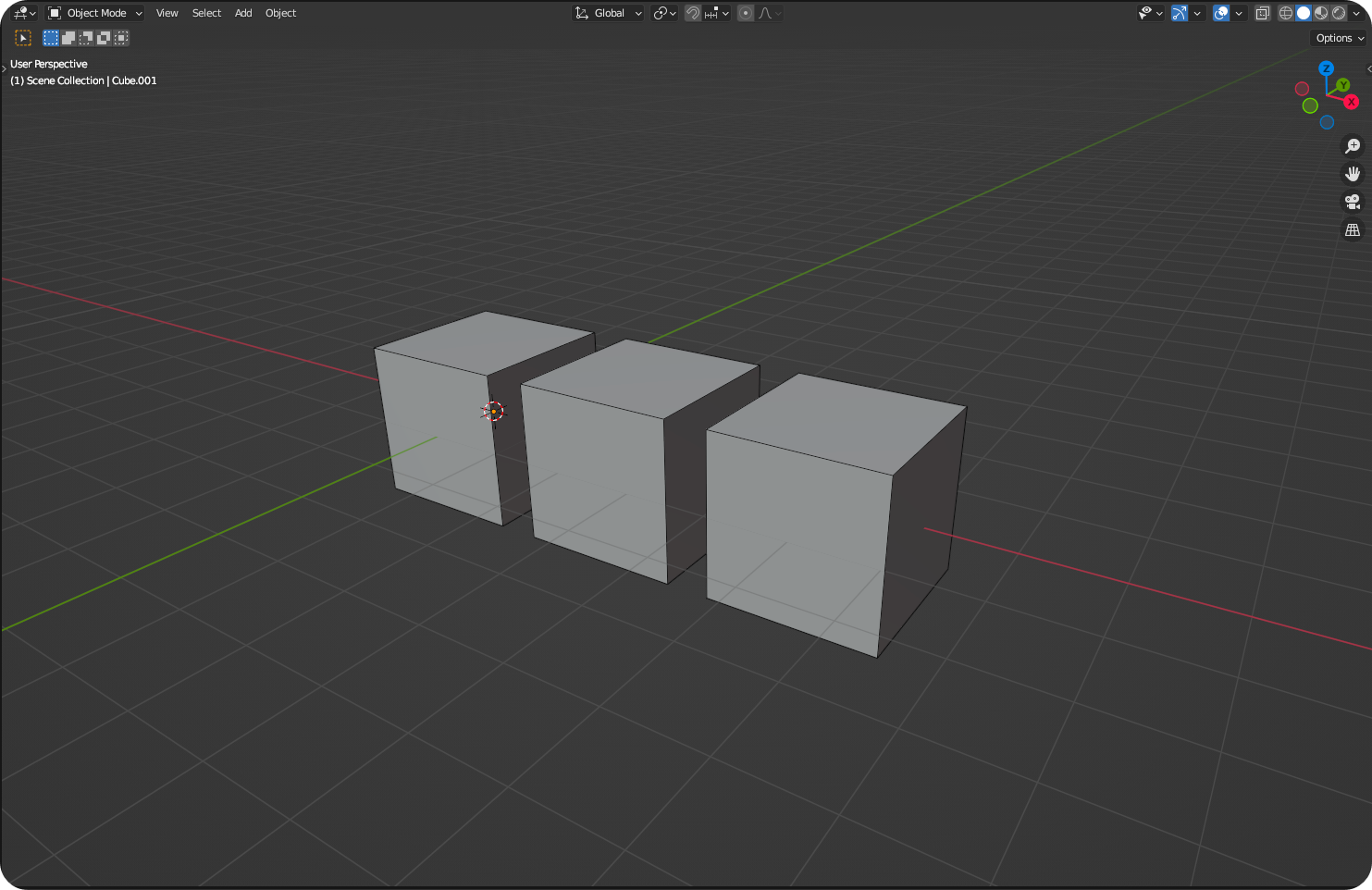
Task: Switch to Solid shading
Action: click(1304, 13)
